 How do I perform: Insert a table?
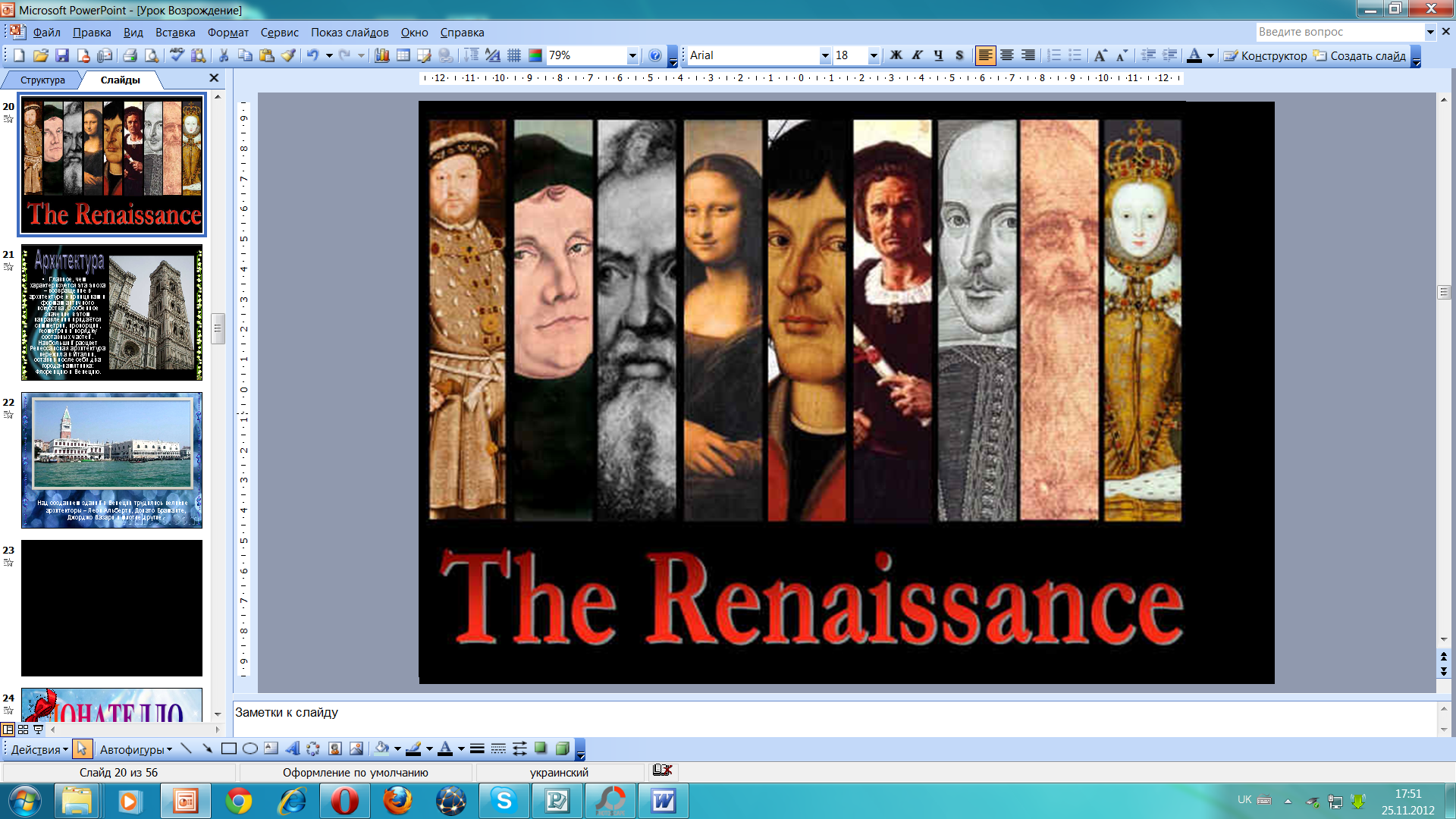pos(403,55)
